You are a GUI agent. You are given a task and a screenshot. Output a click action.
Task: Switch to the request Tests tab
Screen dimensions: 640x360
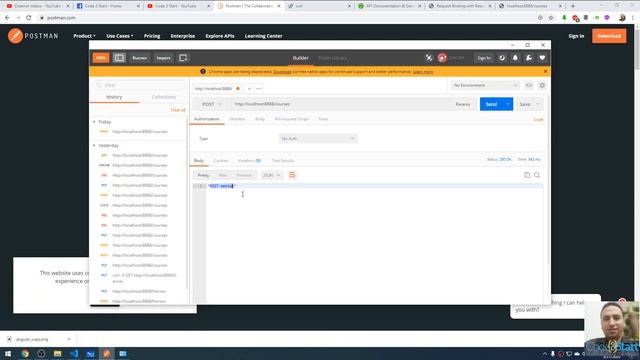coord(323,119)
